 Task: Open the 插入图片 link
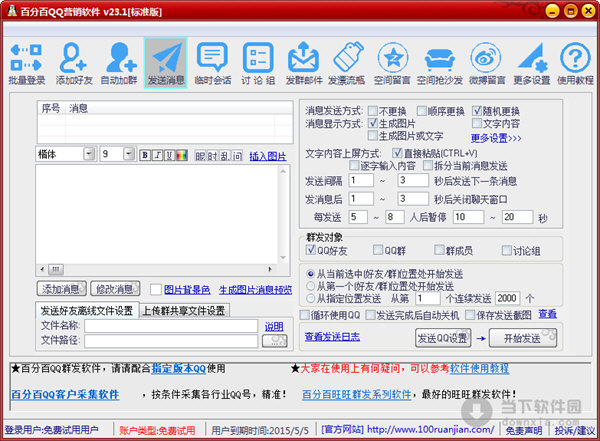pyautogui.click(x=268, y=156)
